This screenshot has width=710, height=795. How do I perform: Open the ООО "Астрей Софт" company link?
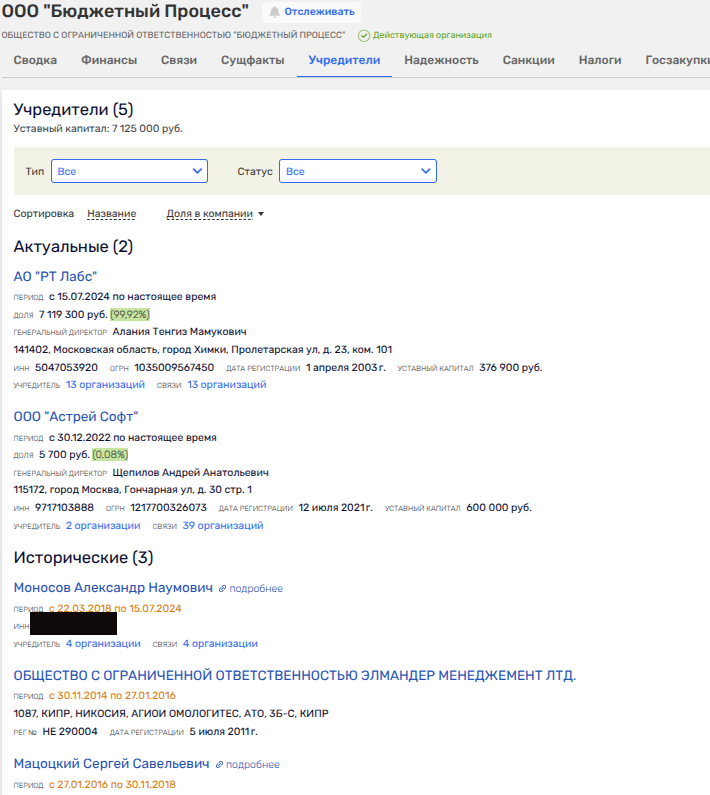(x=76, y=417)
